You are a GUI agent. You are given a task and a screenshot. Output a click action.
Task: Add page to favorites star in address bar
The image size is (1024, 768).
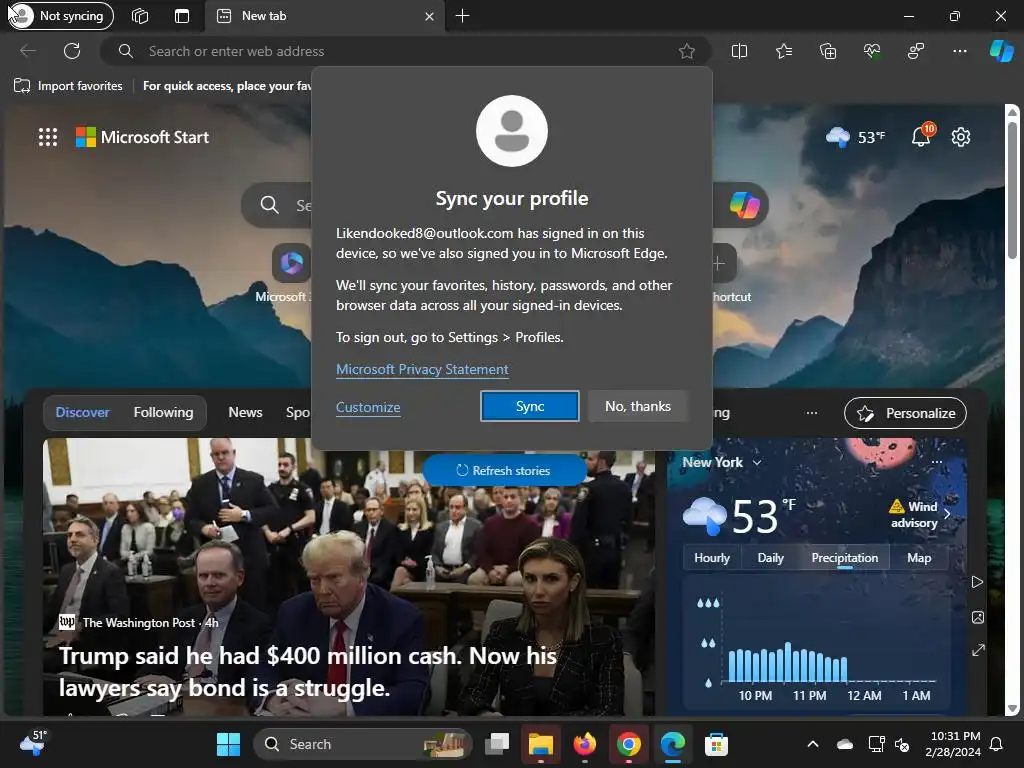click(x=686, y=51)
